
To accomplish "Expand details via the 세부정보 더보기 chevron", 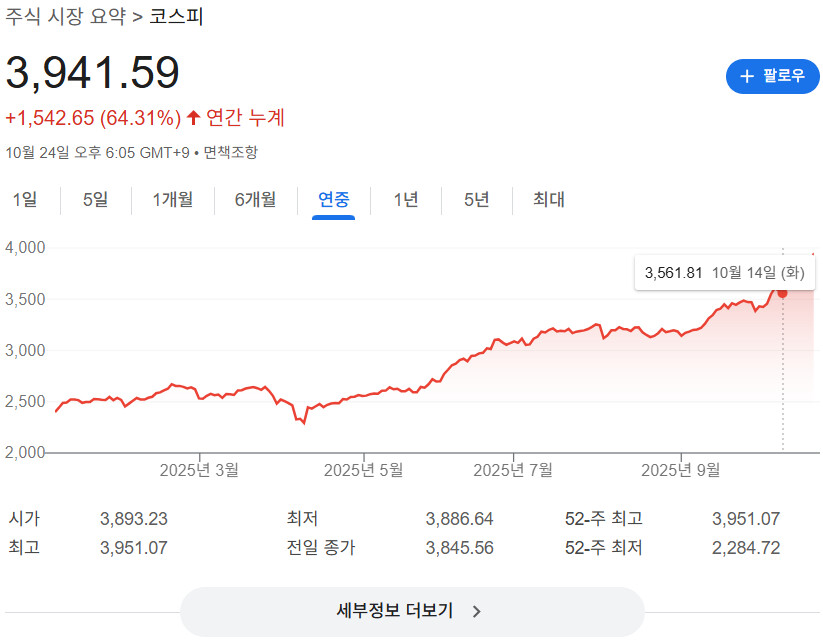I will tap(477, 611).
